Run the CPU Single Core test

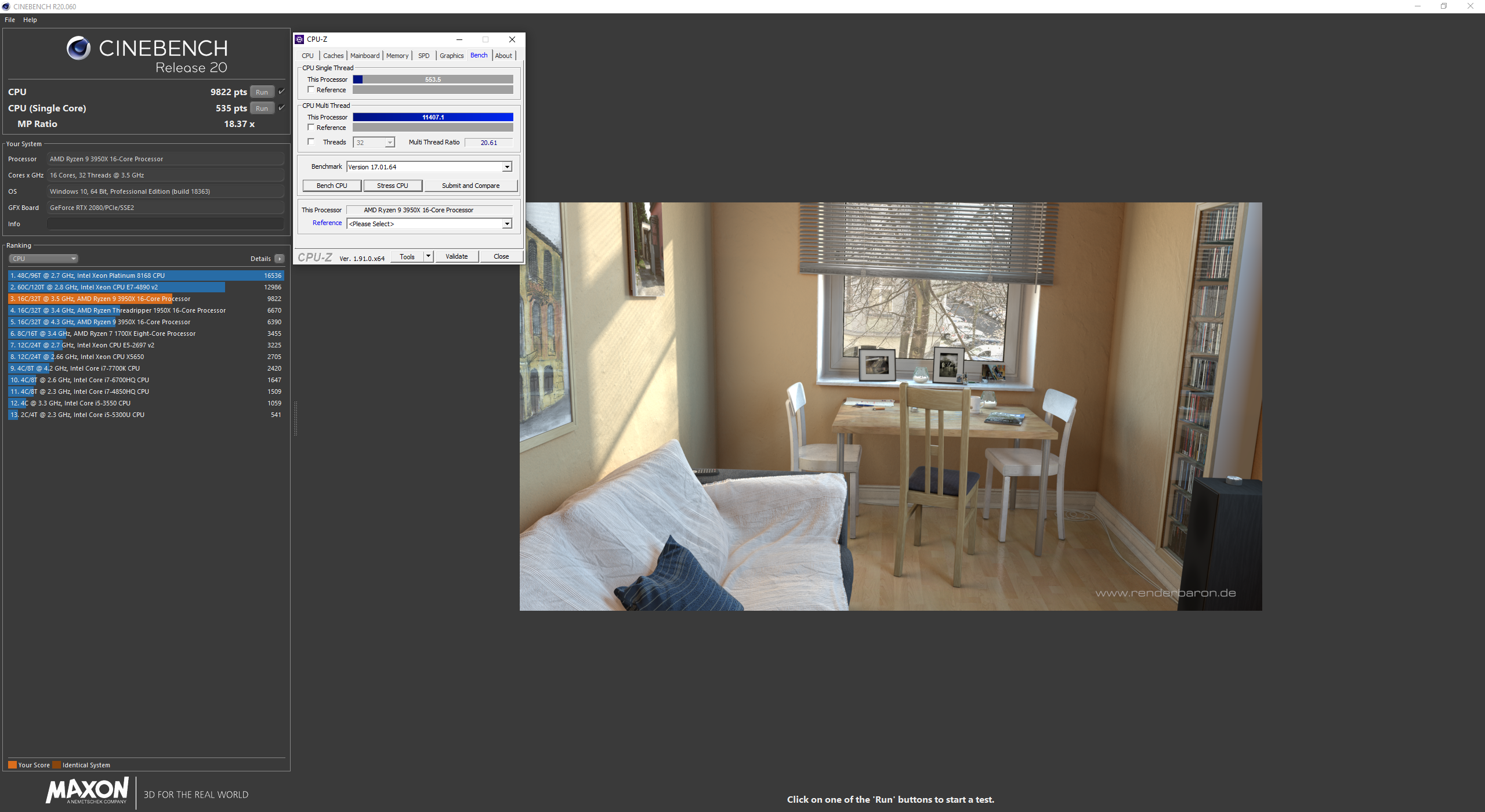(x=262, y=108)
